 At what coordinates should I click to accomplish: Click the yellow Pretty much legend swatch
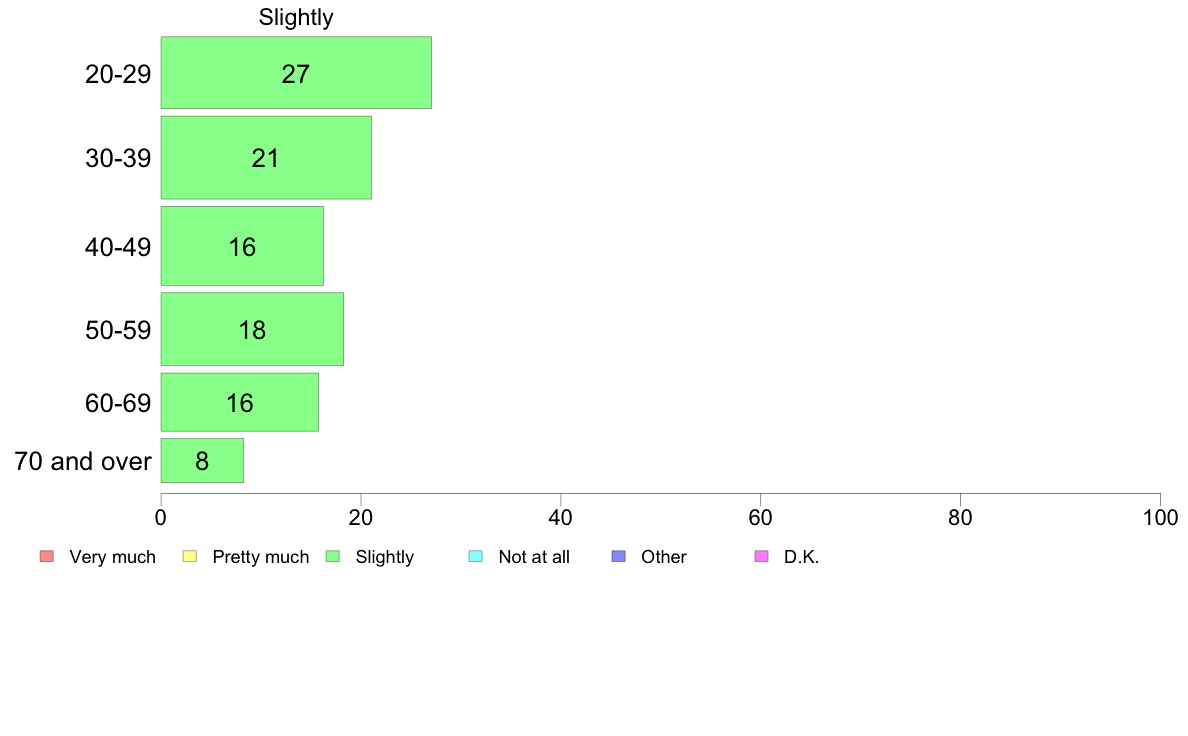(x=190, y=556)
